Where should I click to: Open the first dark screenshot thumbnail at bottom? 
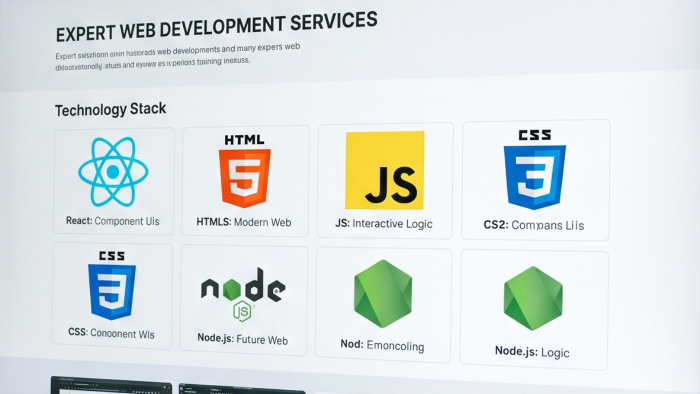(x=111, y=385)
